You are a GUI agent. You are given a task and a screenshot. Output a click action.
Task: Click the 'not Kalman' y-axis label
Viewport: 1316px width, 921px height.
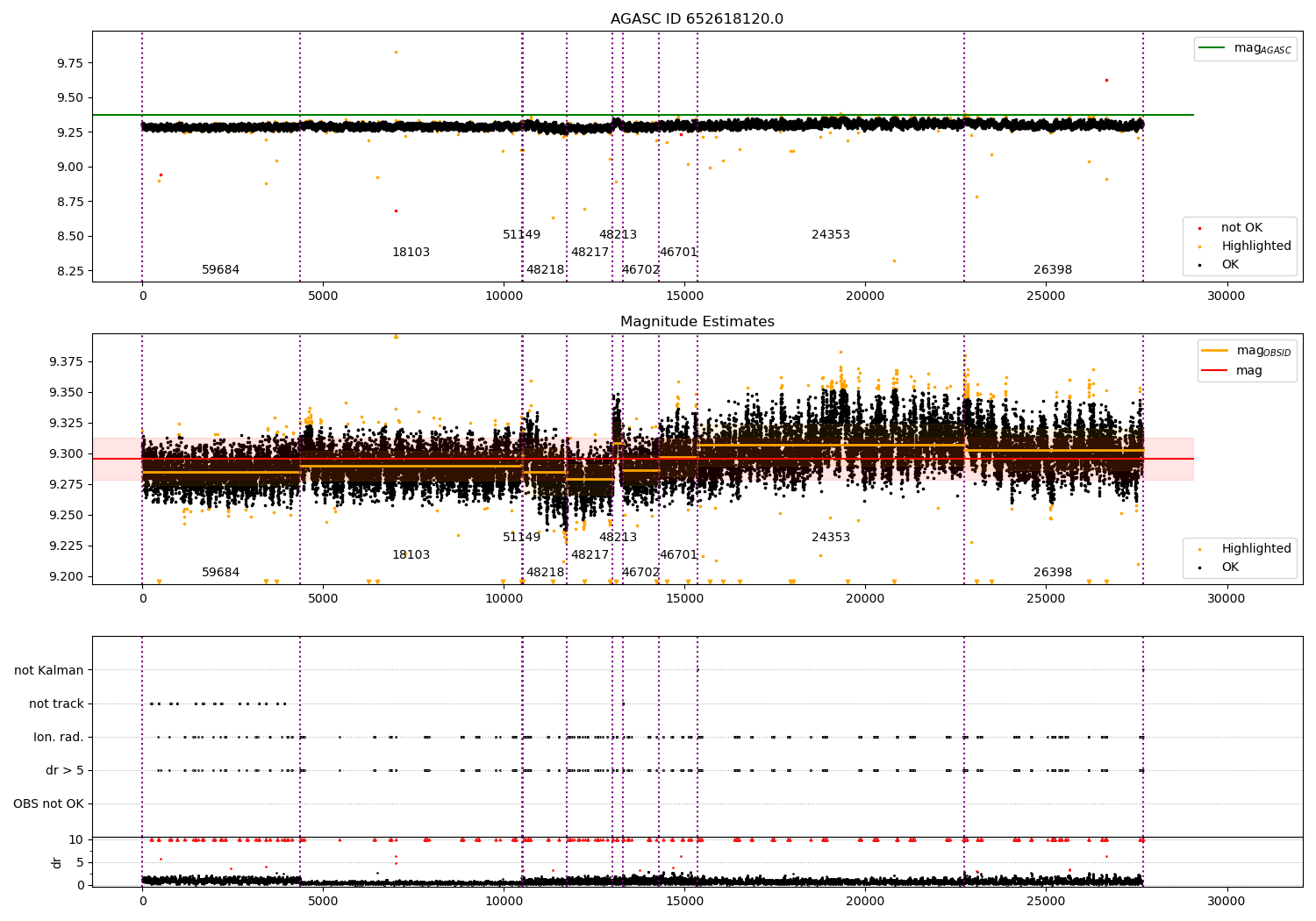pyautogui.click(x=49, y=671)
